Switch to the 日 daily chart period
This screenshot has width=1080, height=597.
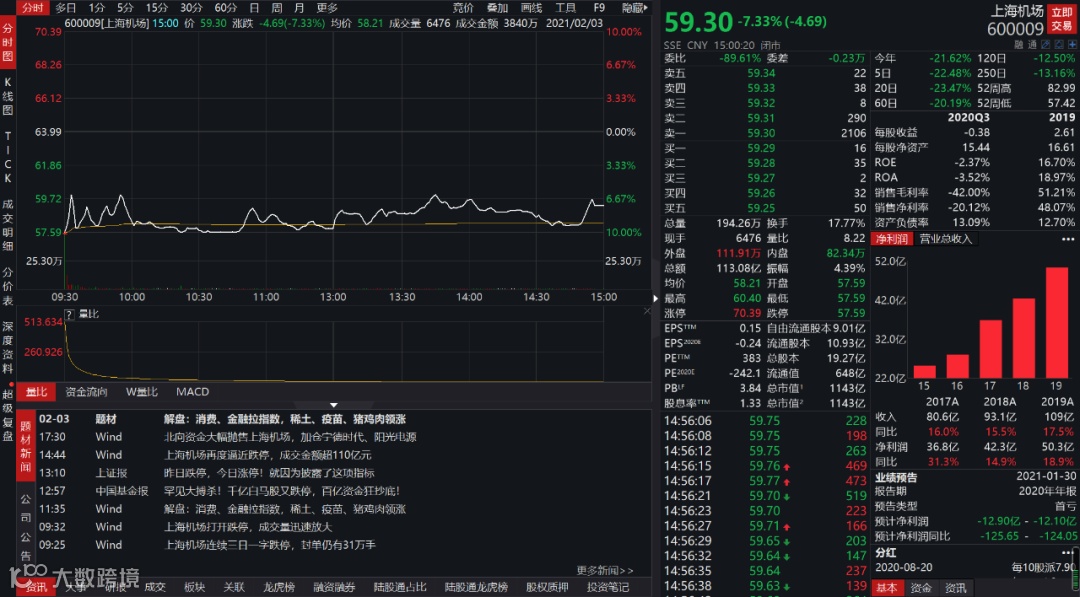254,8
